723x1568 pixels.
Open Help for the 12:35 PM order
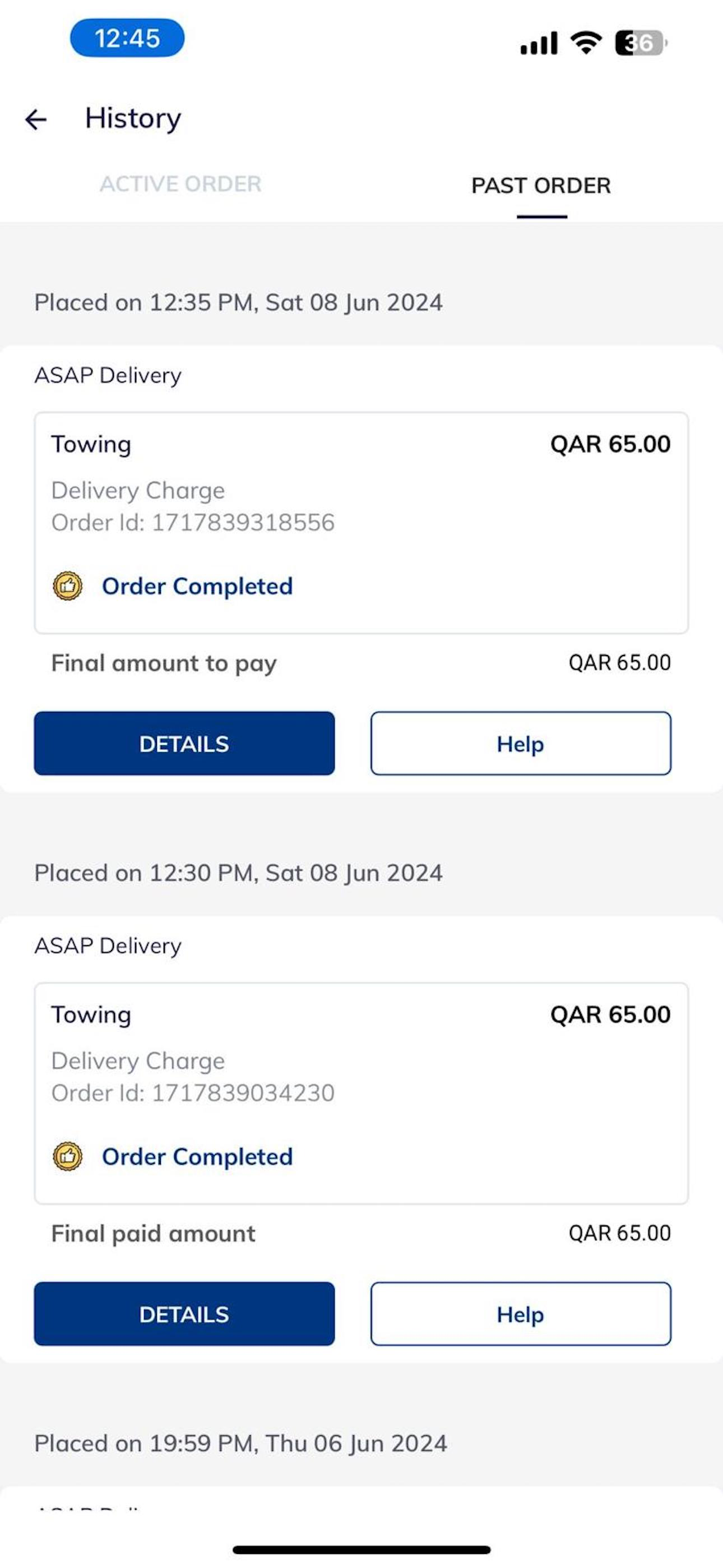click(521, 743)
